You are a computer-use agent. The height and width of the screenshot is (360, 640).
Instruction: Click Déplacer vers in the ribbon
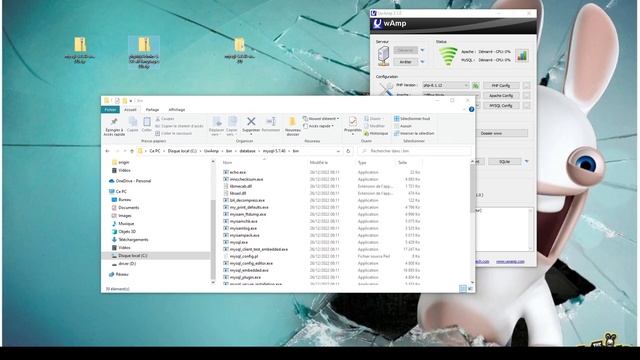216,126
